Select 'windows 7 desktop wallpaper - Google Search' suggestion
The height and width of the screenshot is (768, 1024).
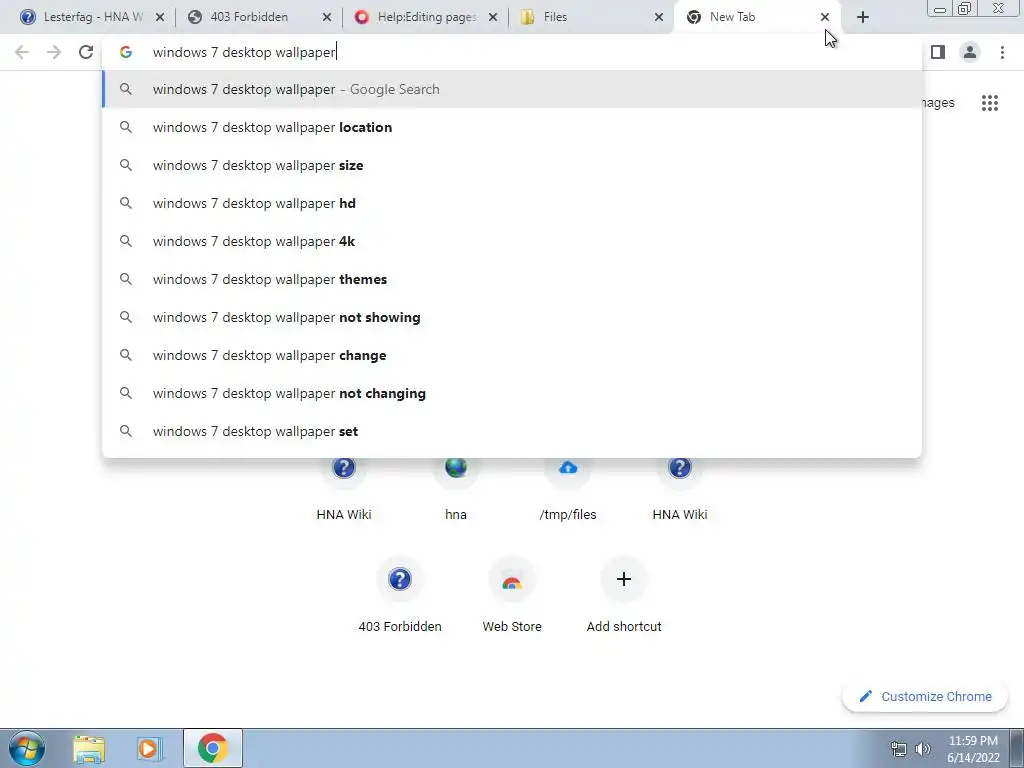tap(512, 89)
